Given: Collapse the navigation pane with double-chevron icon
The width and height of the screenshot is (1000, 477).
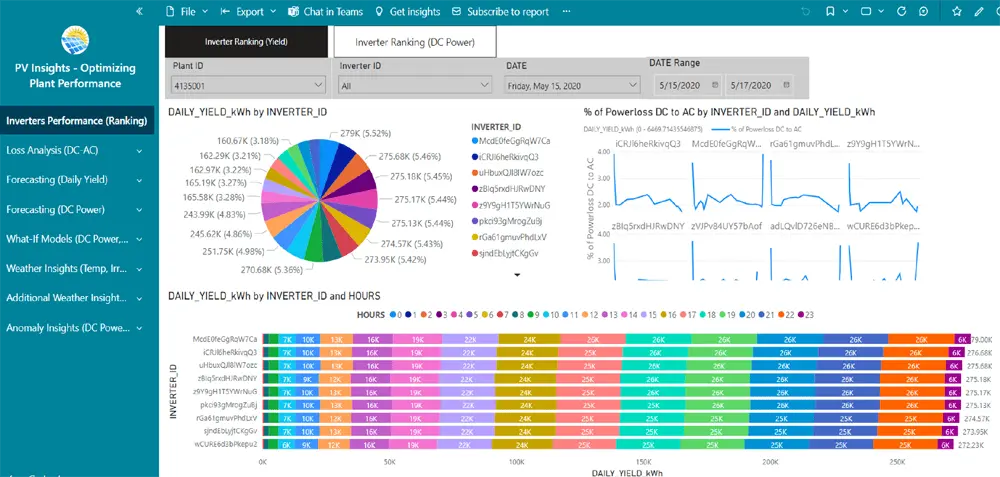Looking at the screenshot, I should click(139, 12).
